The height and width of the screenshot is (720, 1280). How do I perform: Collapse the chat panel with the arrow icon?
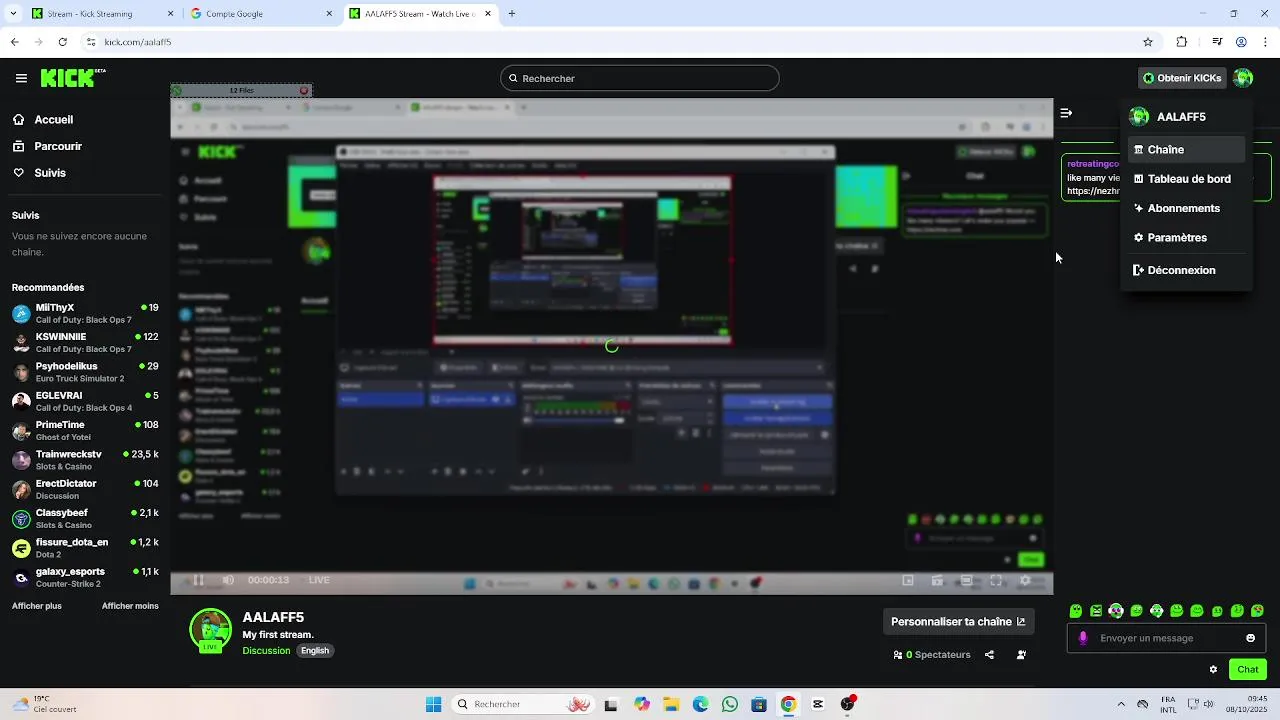[1066, 113]
